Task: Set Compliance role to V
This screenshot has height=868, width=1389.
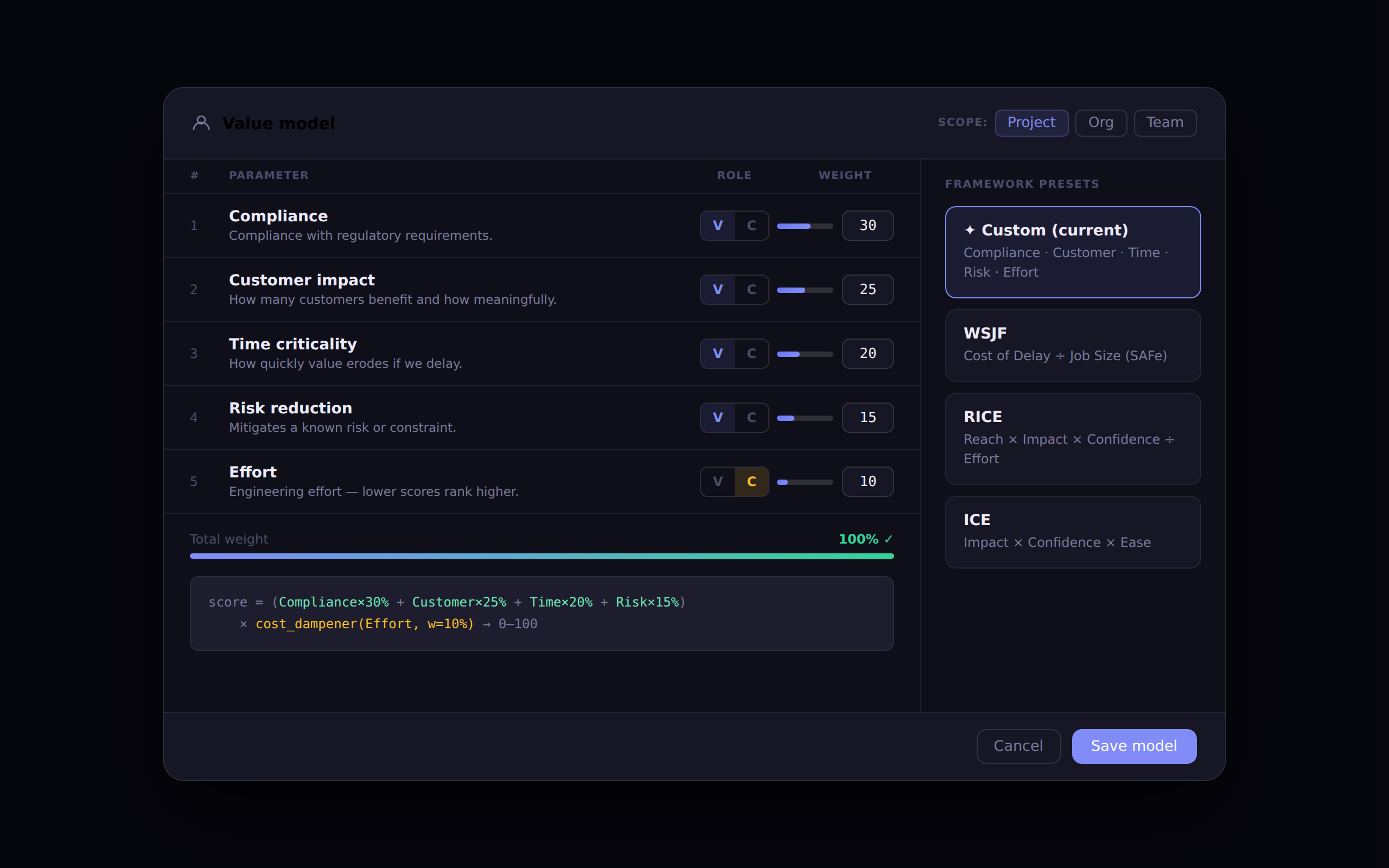Action: [717, 226]
